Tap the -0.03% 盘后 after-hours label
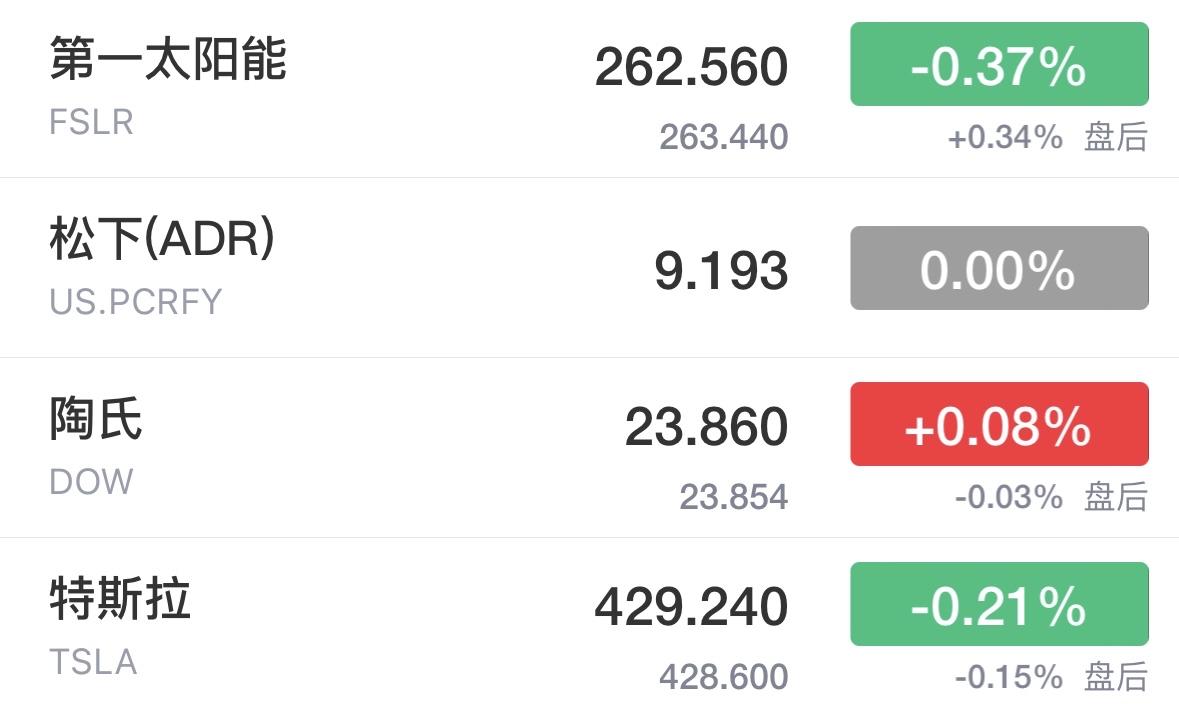 click(x=1051, y=497)
